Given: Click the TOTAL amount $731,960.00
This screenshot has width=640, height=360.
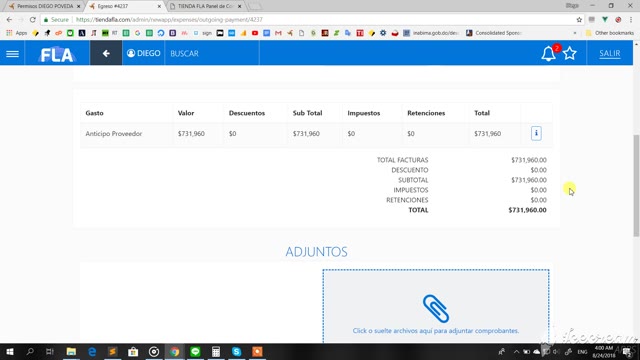Looking at the screenshot, I should (x=527, y=210).
